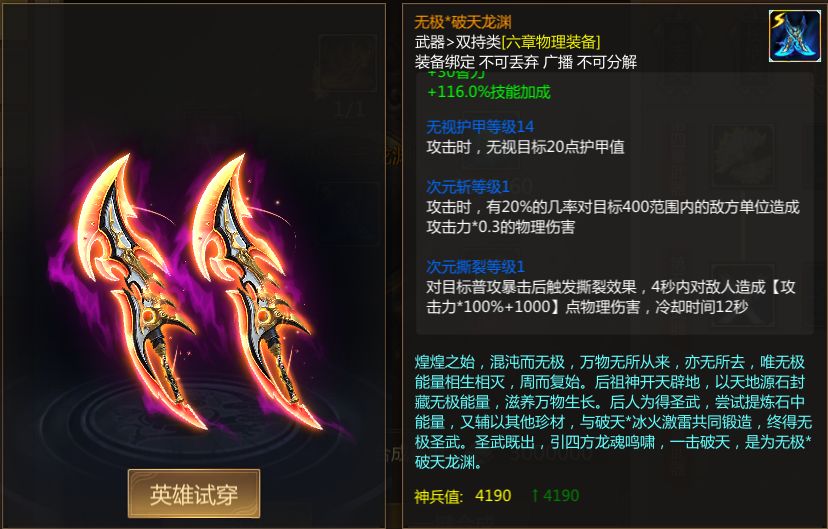The height and width of the screenshot is (529, 828).
Task: Click the 攻击时，无视目标20点护甲值 description
Action: click(x=525, y=147)
